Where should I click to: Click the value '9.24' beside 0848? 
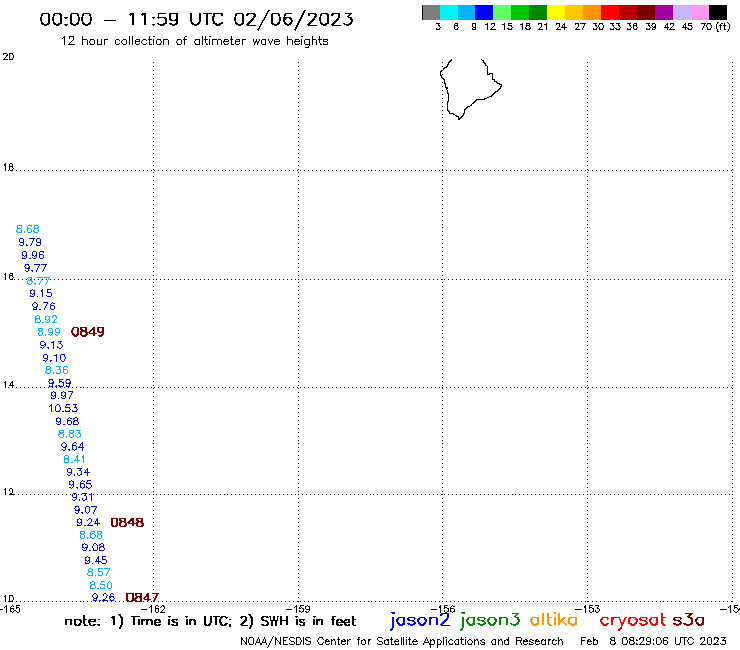(88, 522)
